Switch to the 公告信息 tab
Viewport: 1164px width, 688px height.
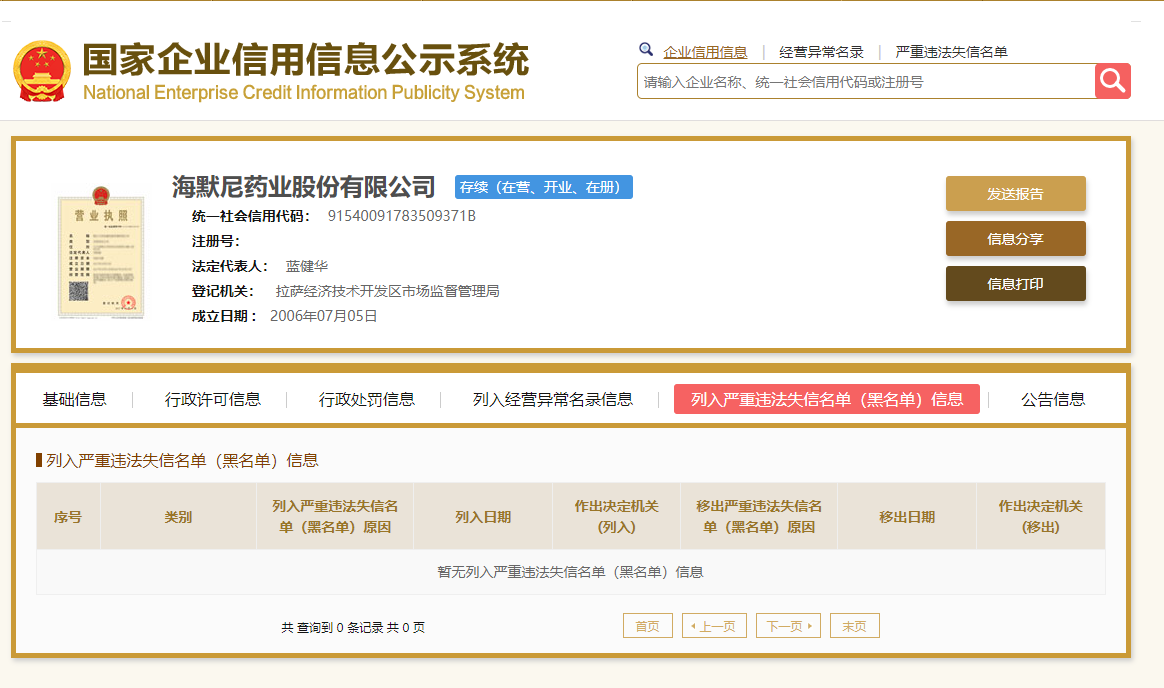pyautogui.click(x=1053, y=399)
